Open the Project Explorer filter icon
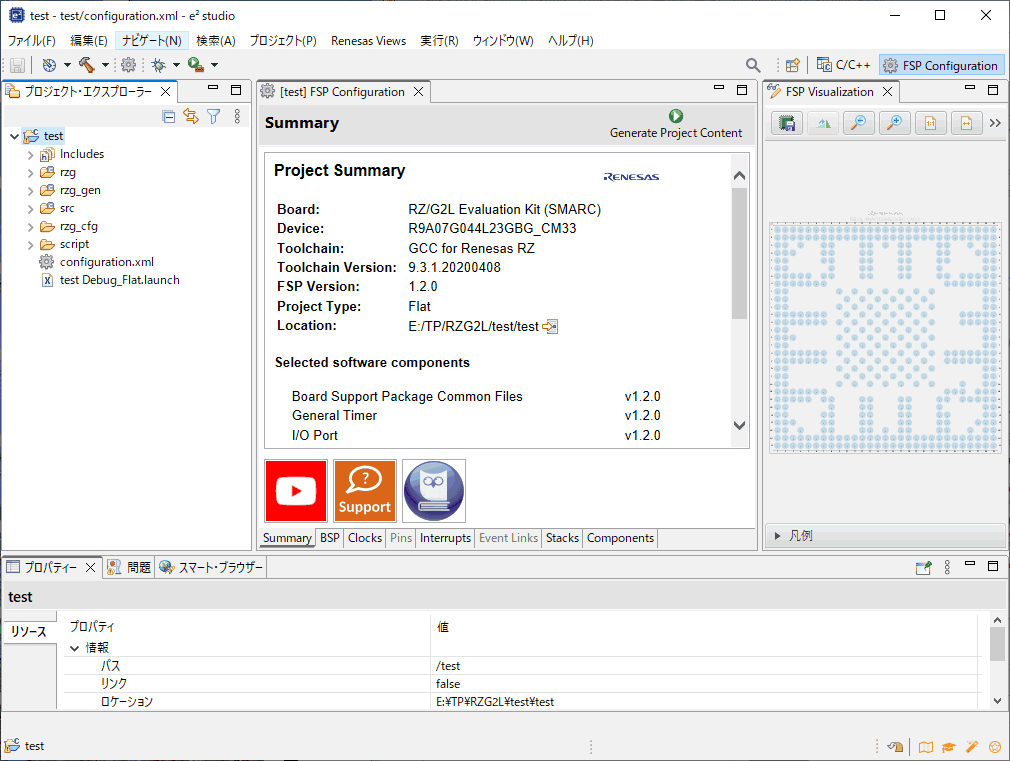Image resolution: width=1010 pixels, height=761 pixels. point(213,116)
